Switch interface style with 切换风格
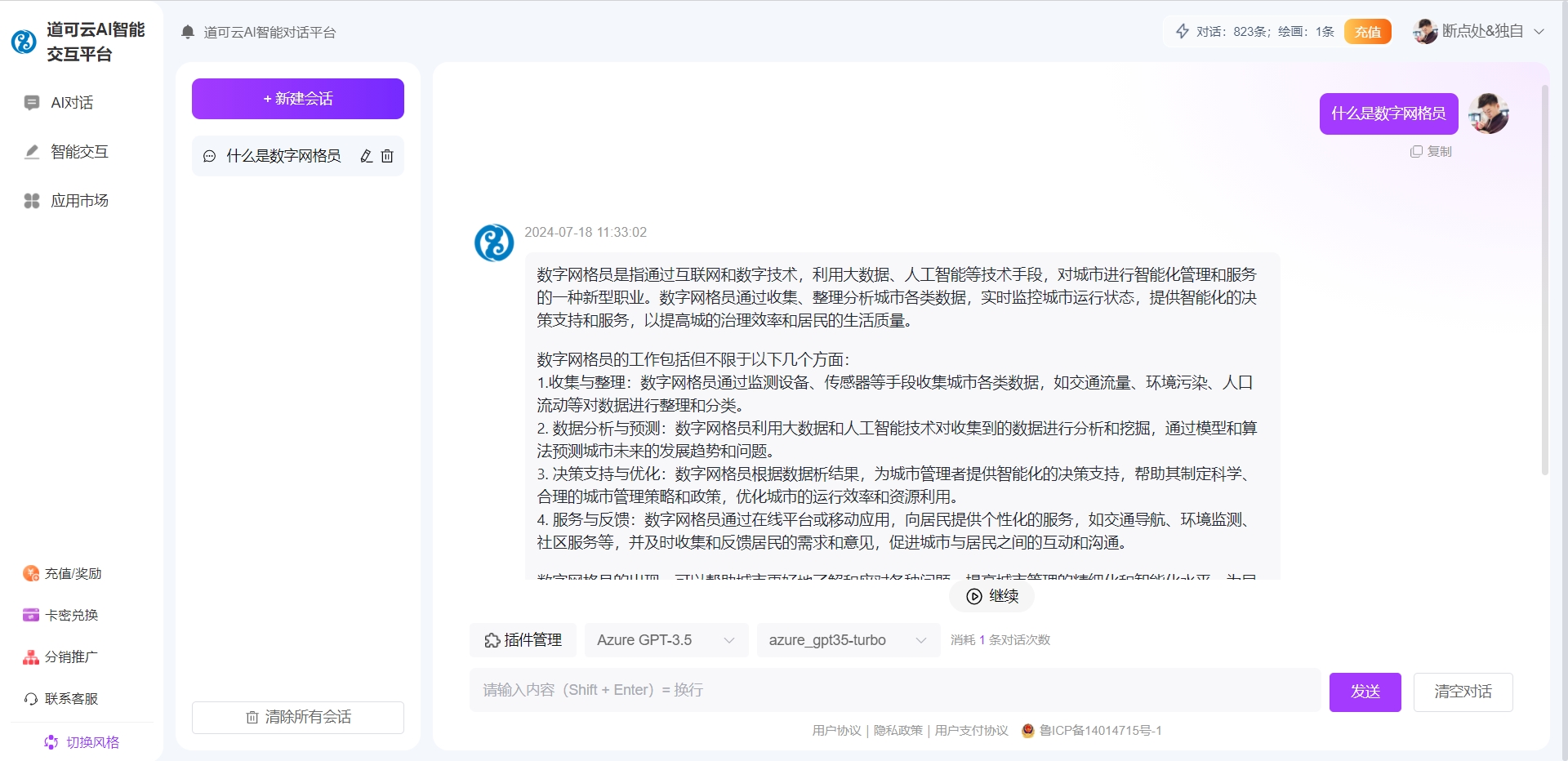This screenshot has width=1568, height=761. [82, 741]
